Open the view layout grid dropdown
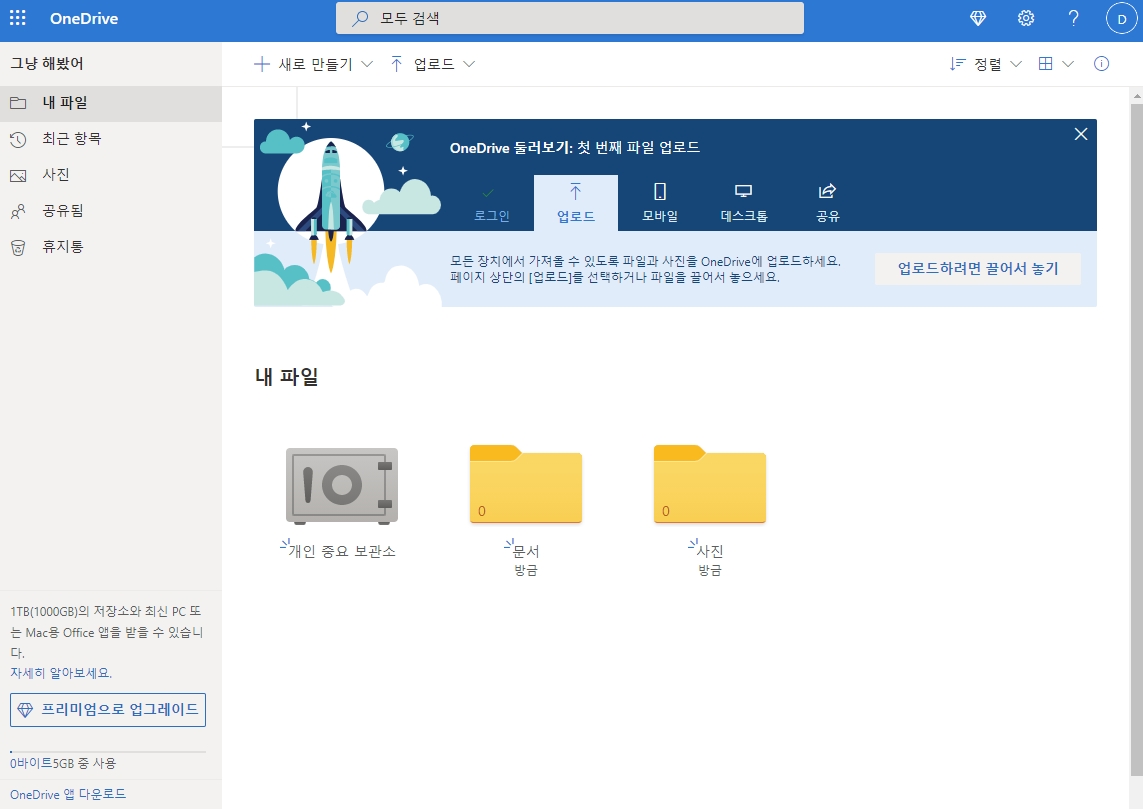The image size is (1143, 809). click(x=1056, y=64)
